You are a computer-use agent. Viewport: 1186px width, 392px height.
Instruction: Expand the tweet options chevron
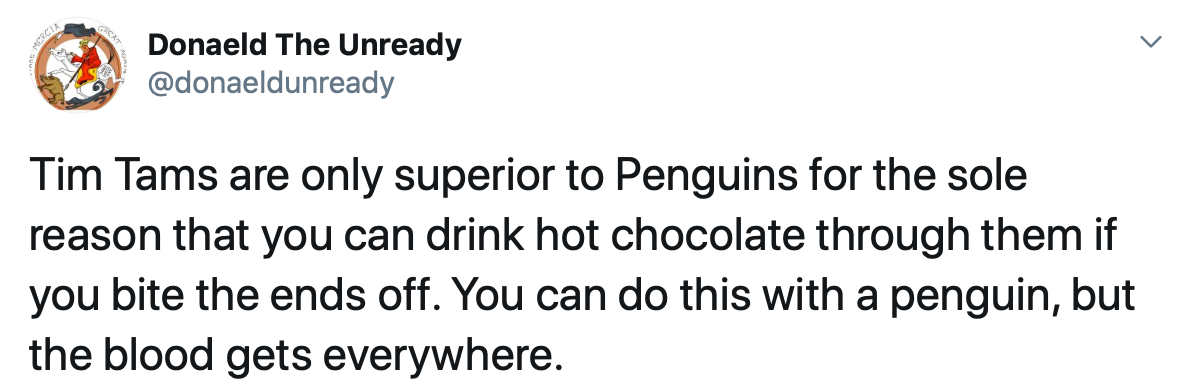click(x=1150, y=42)
